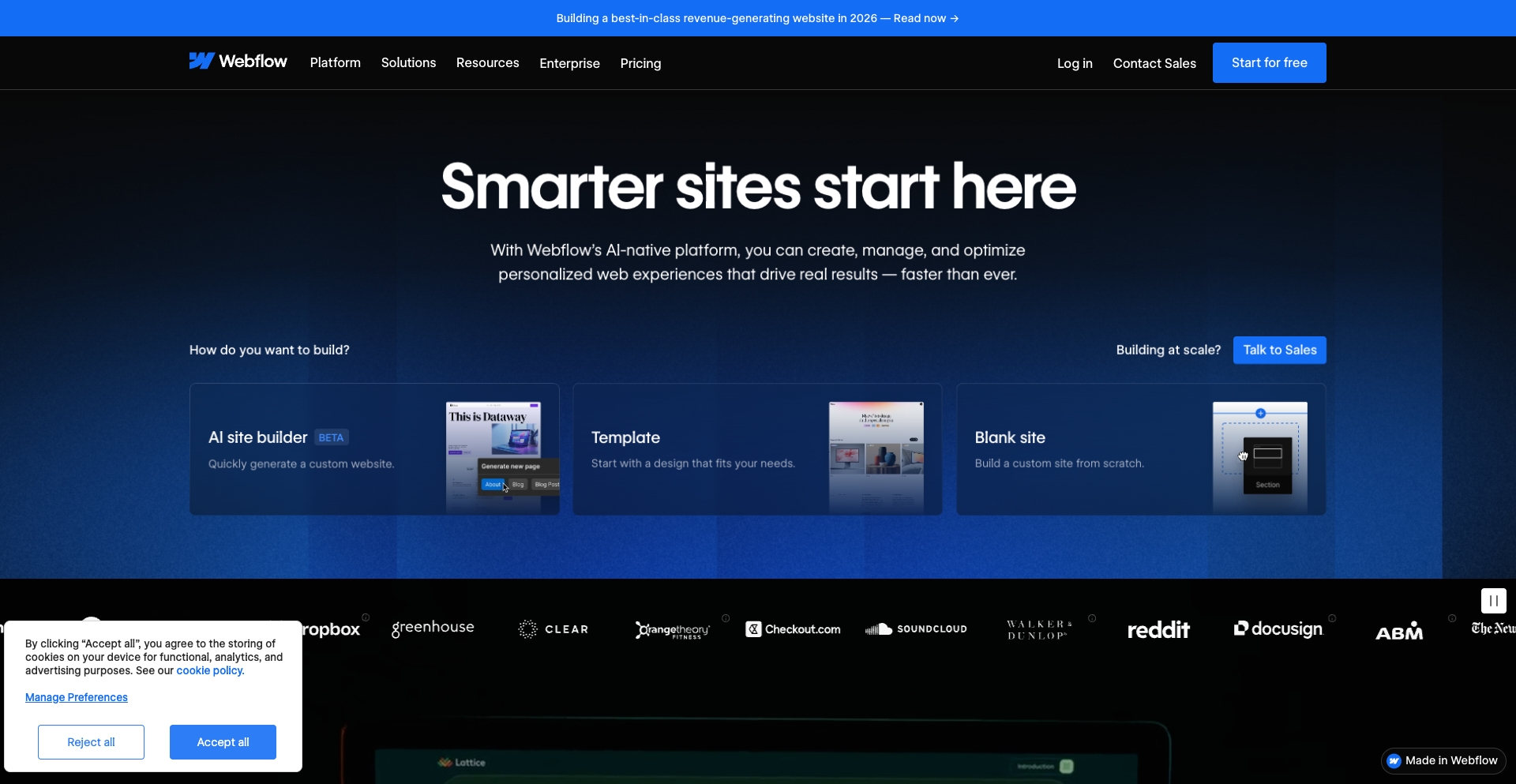Pause the animation with the pause control
Screen dimensions: 1516x784
click(1493, 600)
